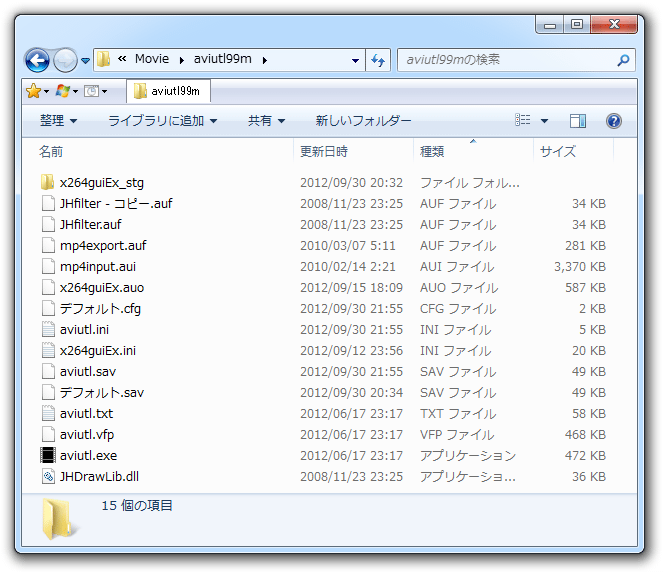Click the file name x264guiEx_stg
The height and width of the screenshot is (572, 663).
[101, 183]
